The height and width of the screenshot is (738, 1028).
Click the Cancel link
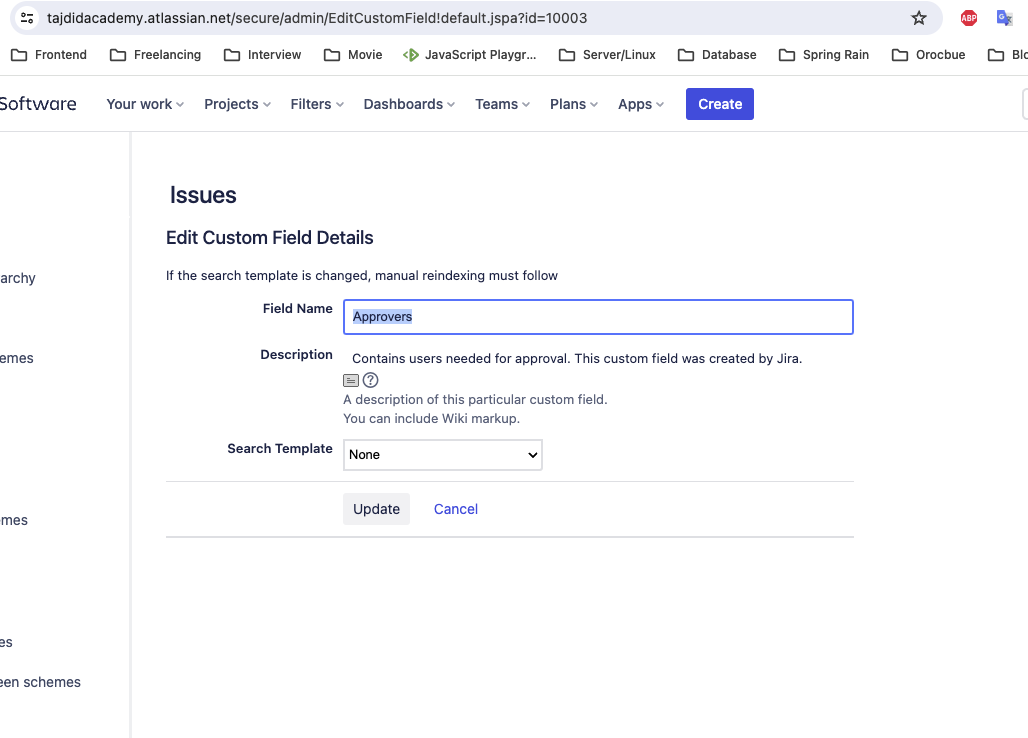[x=456, y=509]
